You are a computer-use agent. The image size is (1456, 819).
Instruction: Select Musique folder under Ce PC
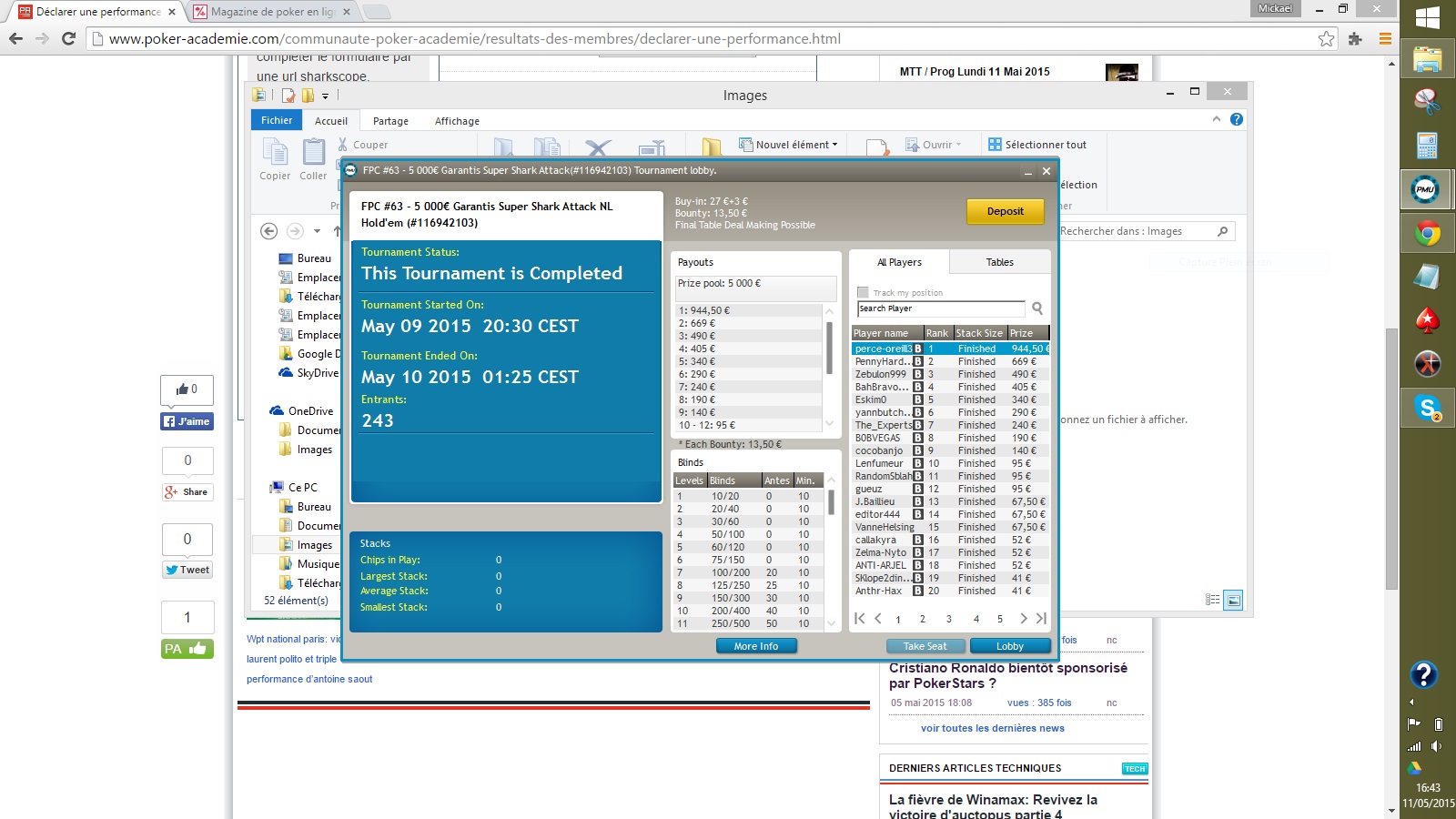309,564
